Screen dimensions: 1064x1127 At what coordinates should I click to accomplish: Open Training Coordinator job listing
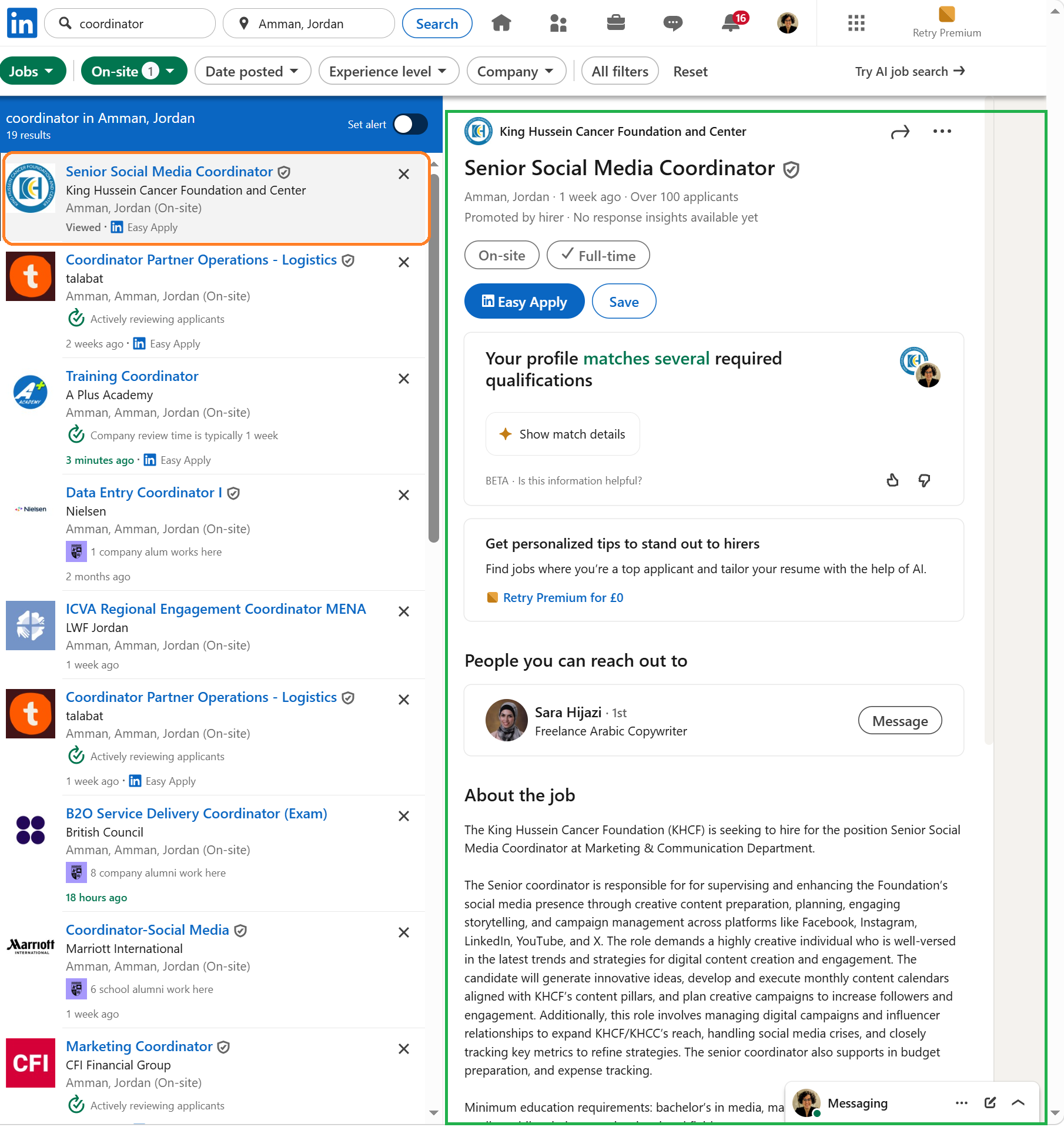pyautogui.click(x=132, y=376)
